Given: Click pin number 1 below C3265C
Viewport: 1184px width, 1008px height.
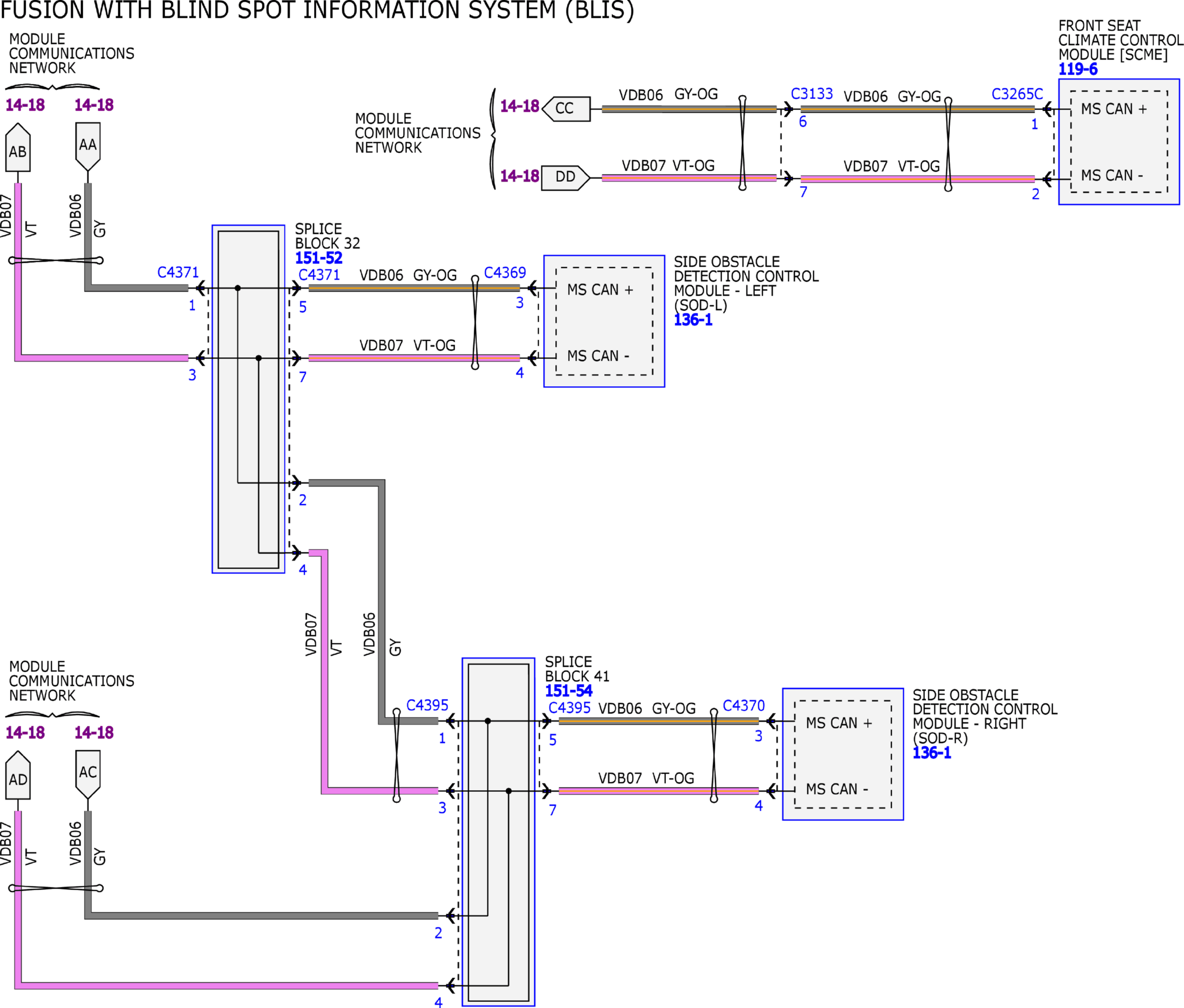Looking at the screenshot, I should [x=1034, y=124].
